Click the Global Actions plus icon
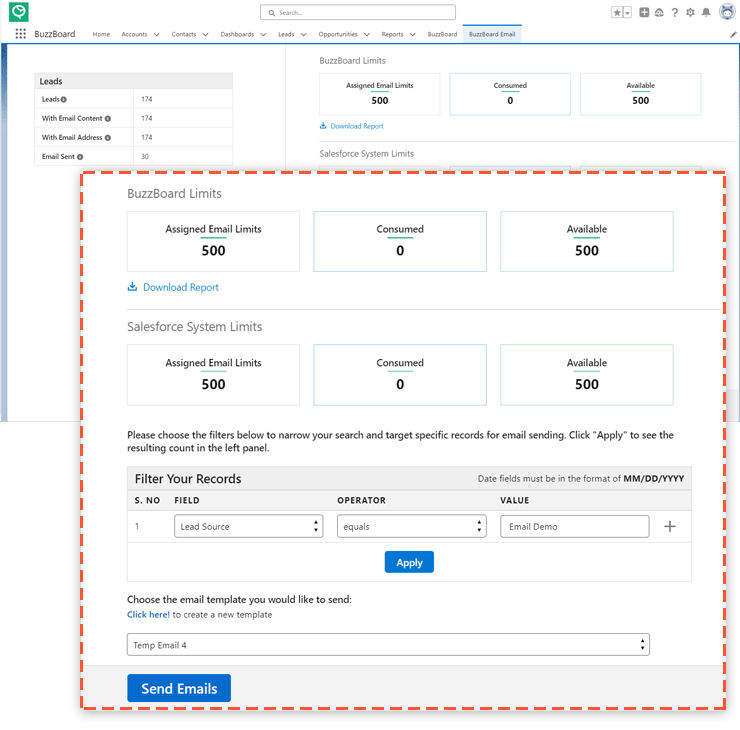The height and width of the screenshot is (730, 740). (x=644, y=12)
